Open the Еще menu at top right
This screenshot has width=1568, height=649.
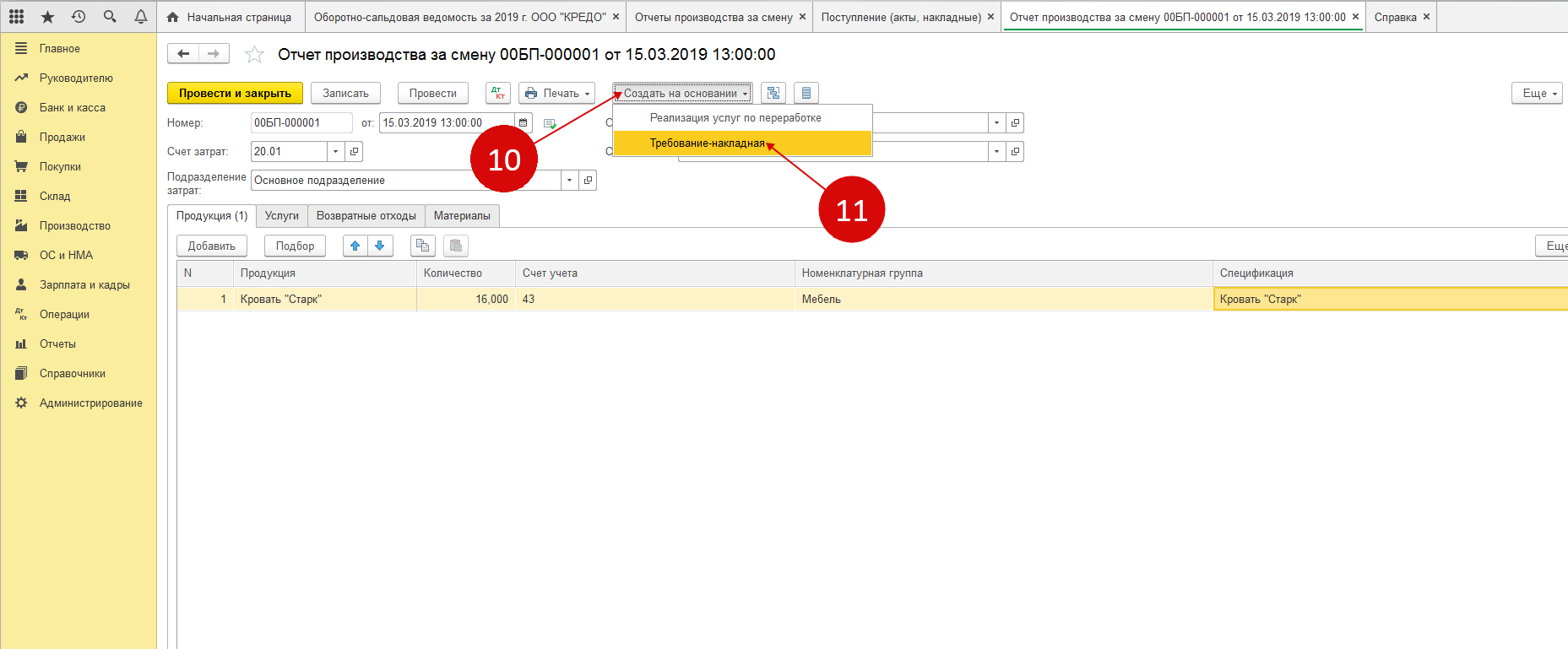1537,93
